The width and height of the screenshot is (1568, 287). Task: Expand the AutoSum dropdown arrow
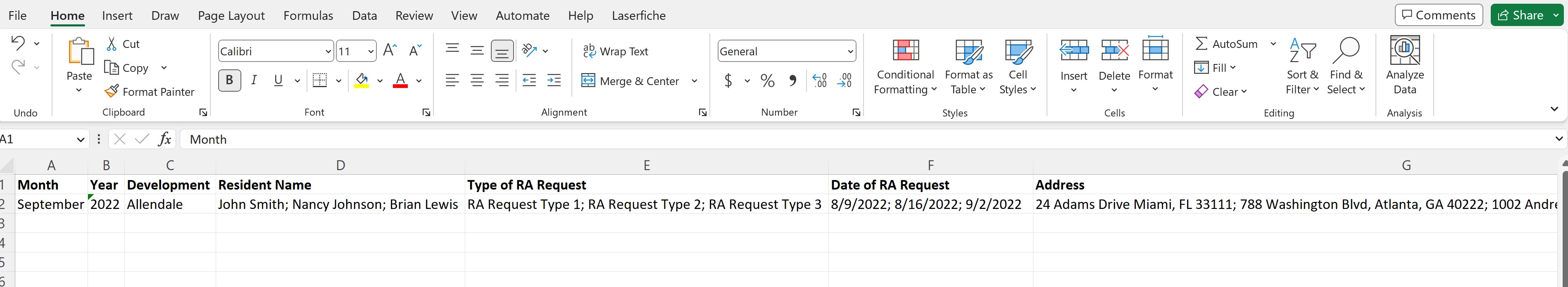pos(1273,44)
